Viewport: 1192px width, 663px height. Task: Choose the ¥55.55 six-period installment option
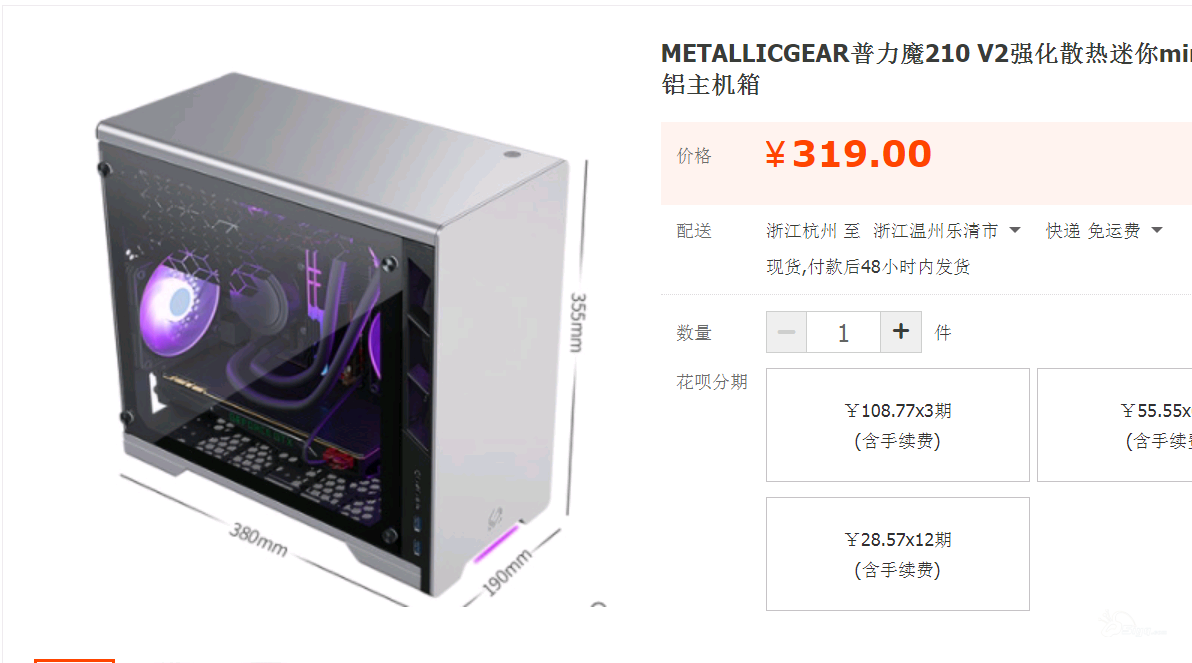[x=1115, y=425]
